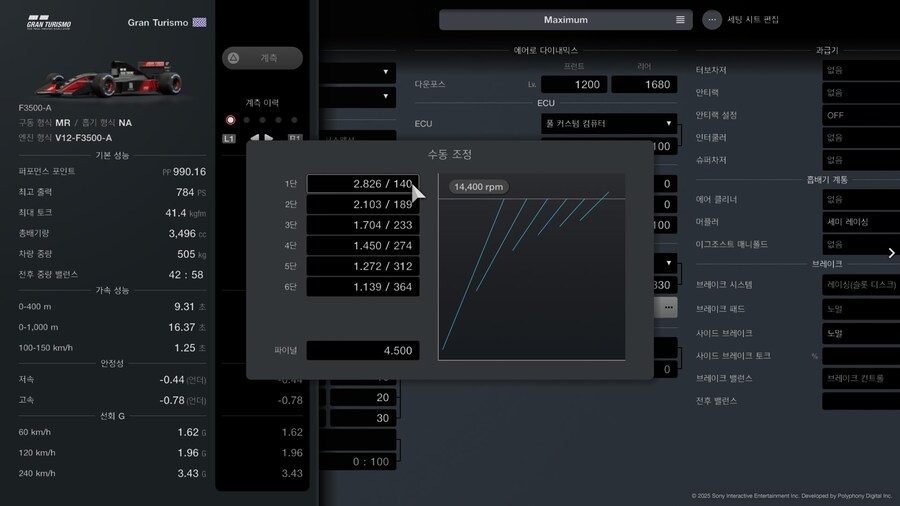Select 5단 gear ratio 1.272 / 312
The height and width of the screenshot is (506, 900).
[363, 266]
